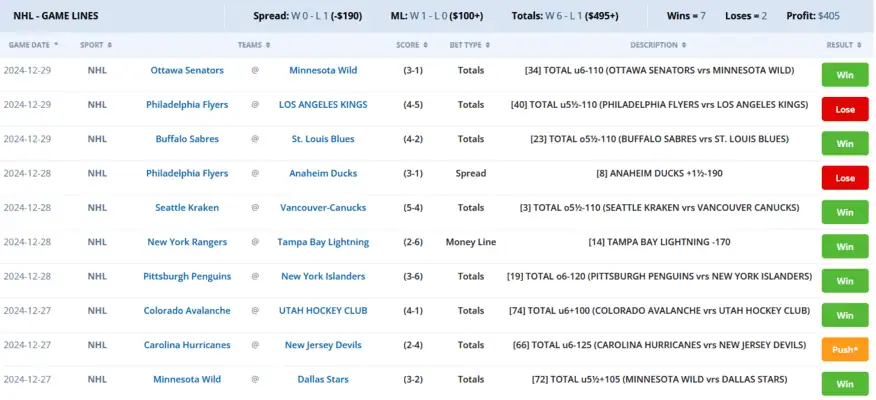Select the Spread bet type cell
This screenshot has width=876, height=400.
pyautogui.click(x=470, y=173)
